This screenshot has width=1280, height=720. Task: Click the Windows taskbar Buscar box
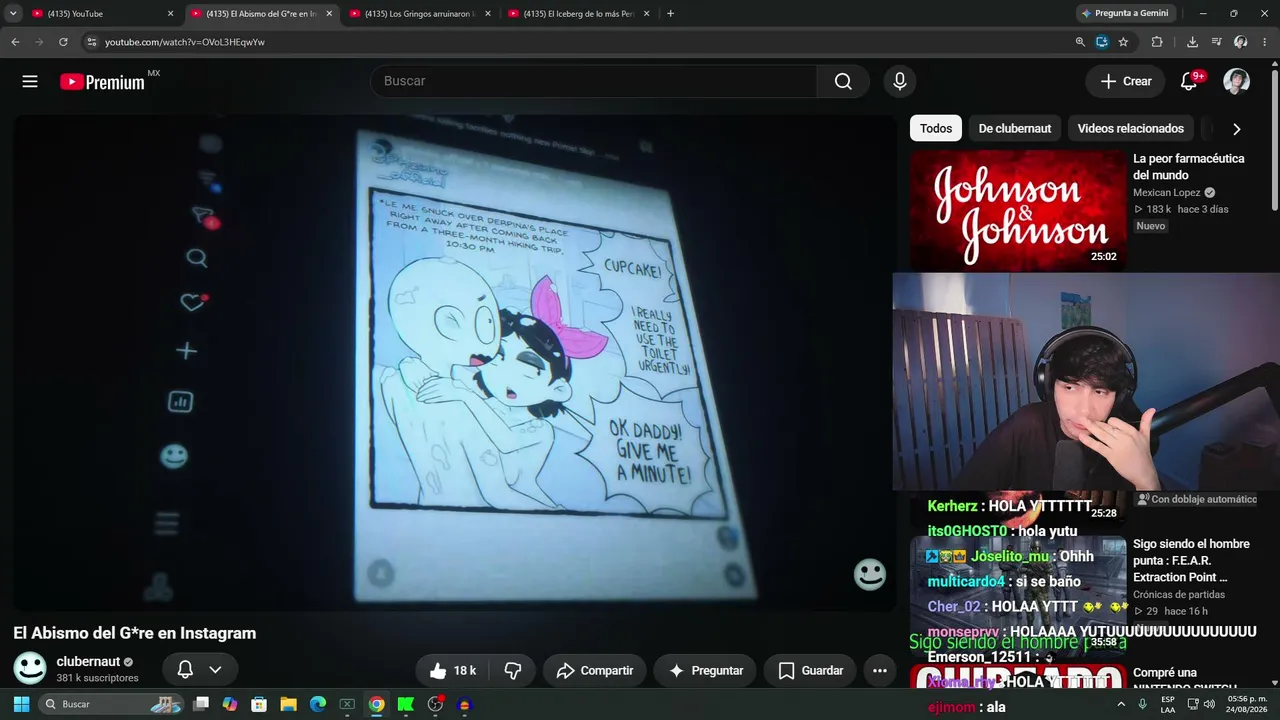[112, 704]
